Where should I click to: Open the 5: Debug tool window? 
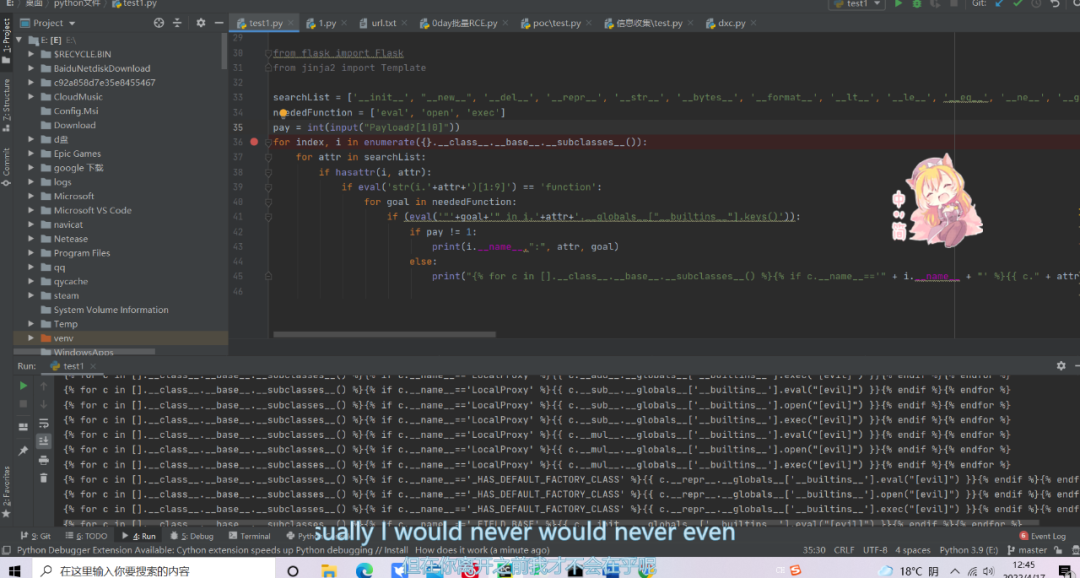(x=192, y=536)
